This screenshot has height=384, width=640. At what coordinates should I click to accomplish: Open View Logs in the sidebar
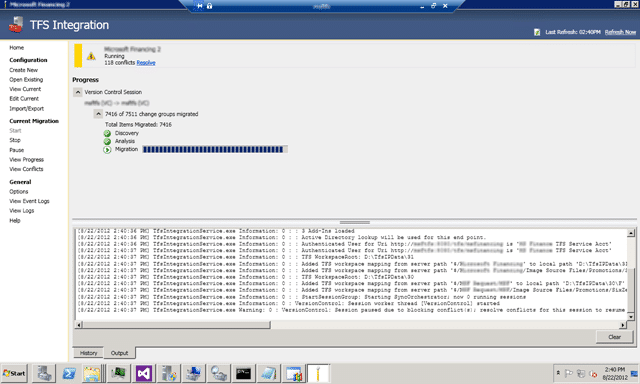[22, 211]
